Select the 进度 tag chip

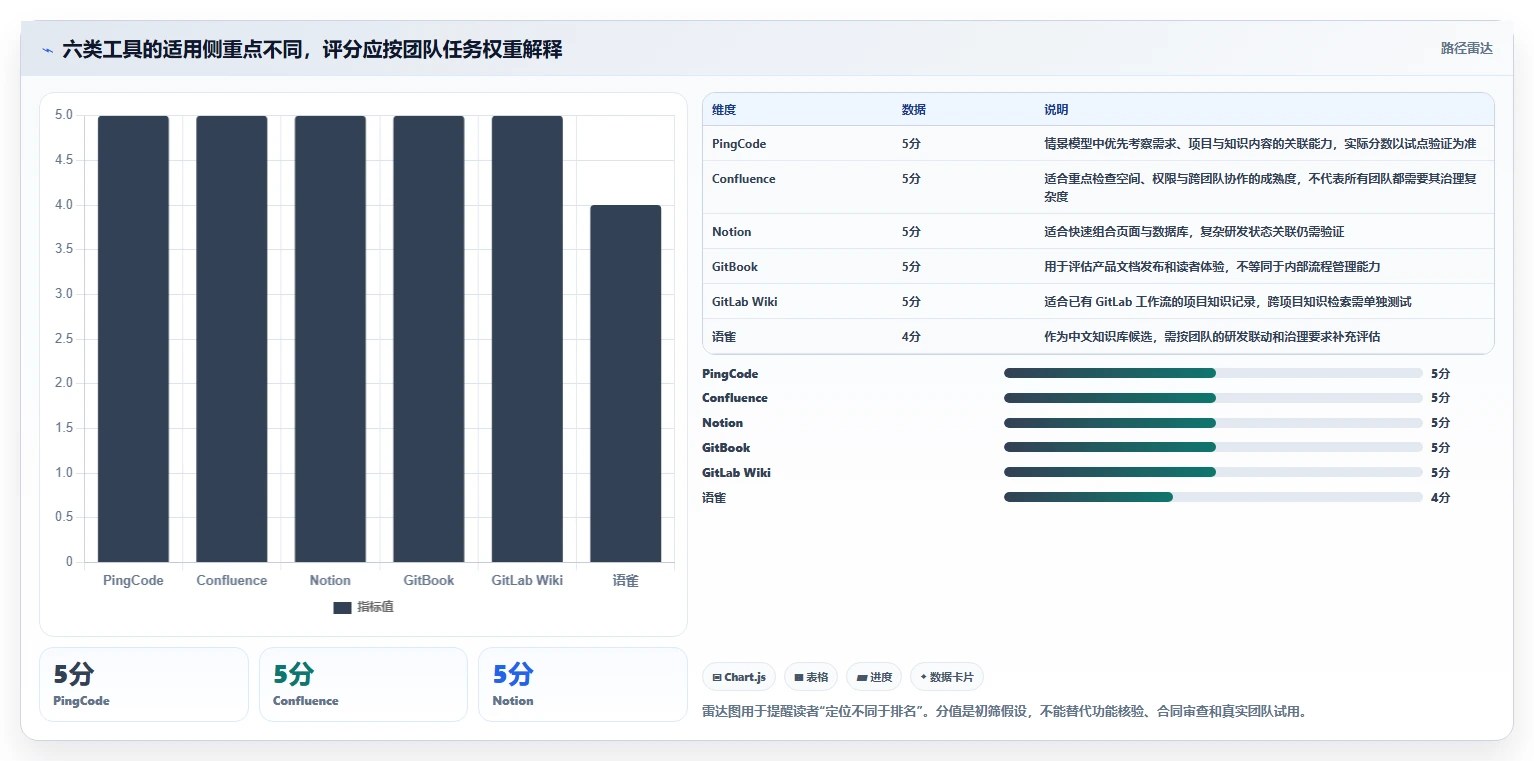(873, 677)
